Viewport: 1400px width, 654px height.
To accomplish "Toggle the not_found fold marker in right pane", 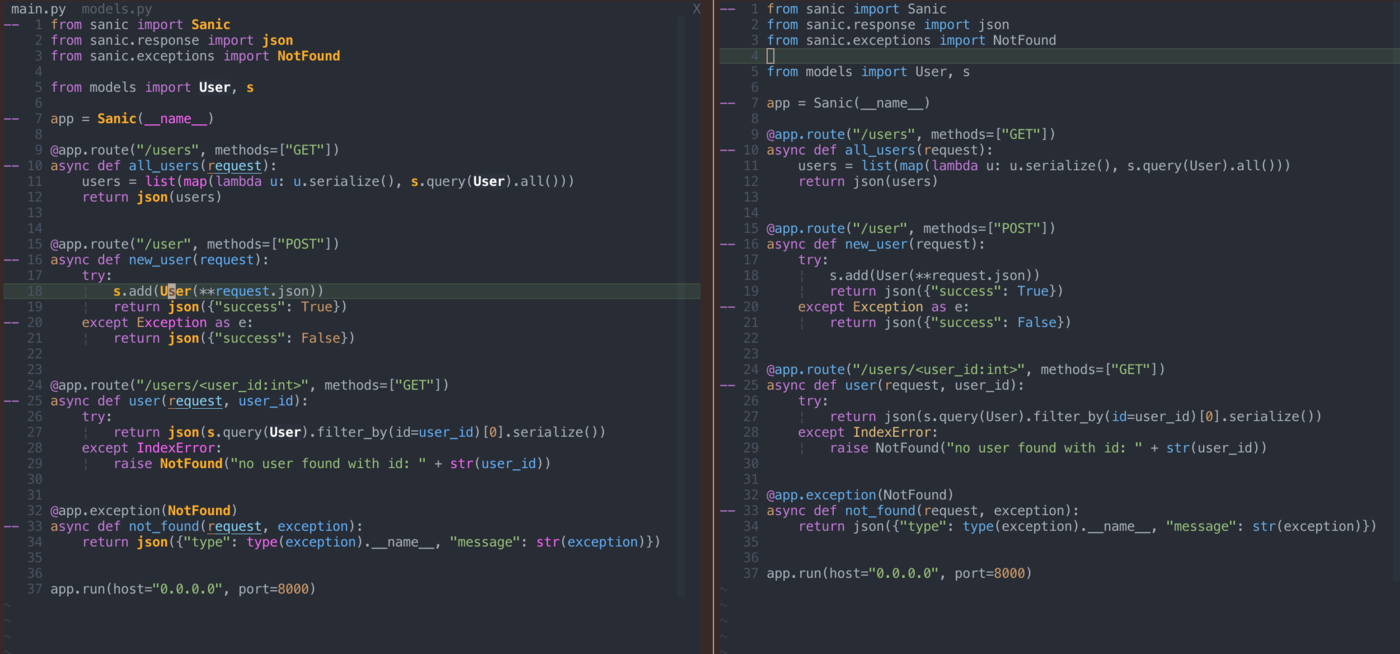I will point(727,511).
